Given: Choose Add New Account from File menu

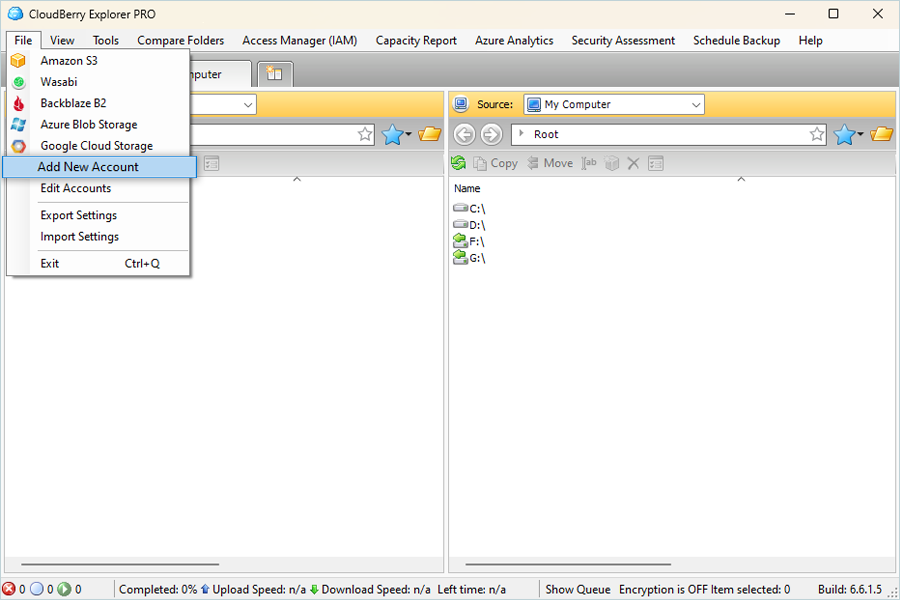Looking at the screenshot, I should tap(100, 167).
